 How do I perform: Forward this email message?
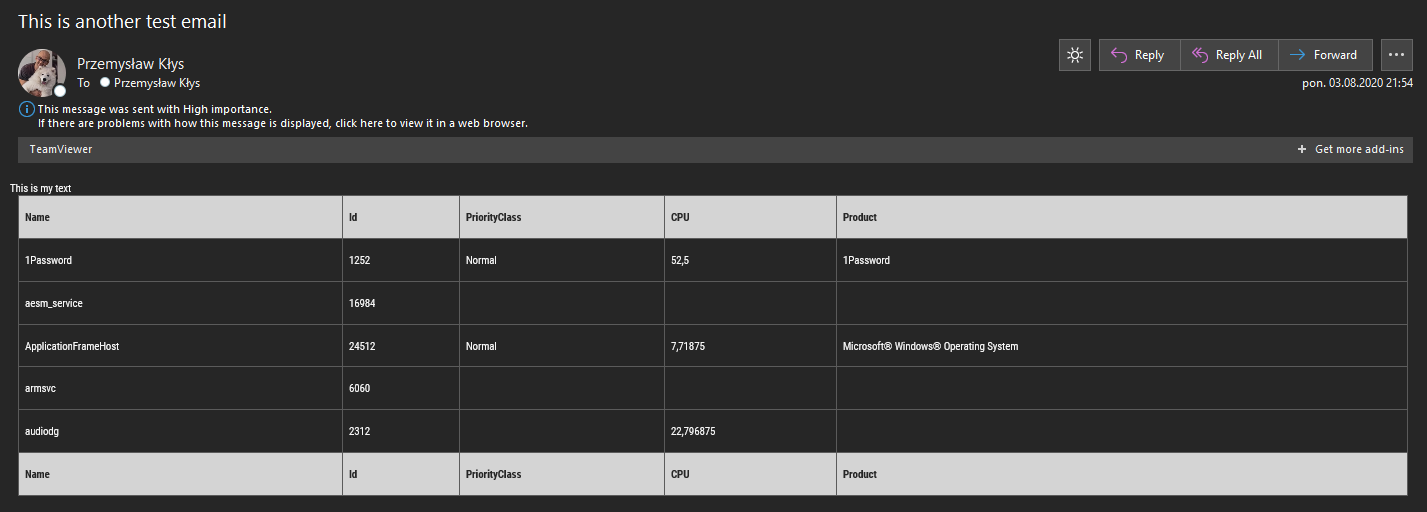1324,55
